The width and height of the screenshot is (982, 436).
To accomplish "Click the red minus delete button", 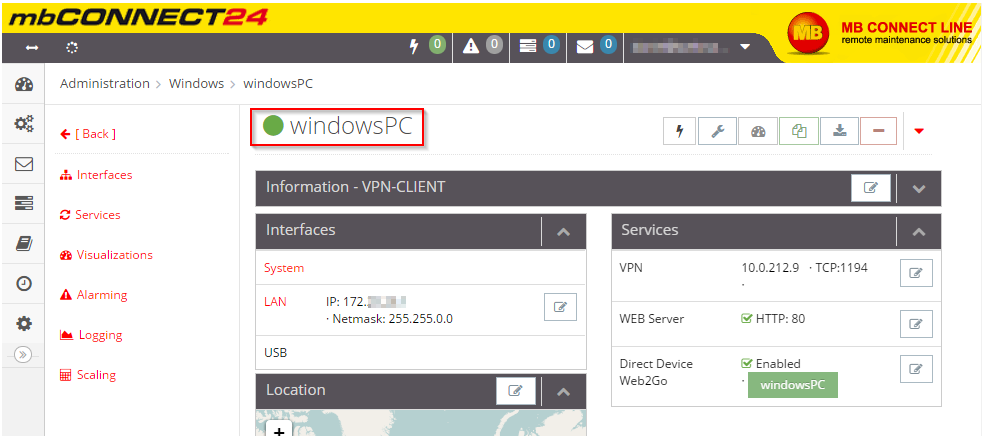I will (x=879, y=131).
